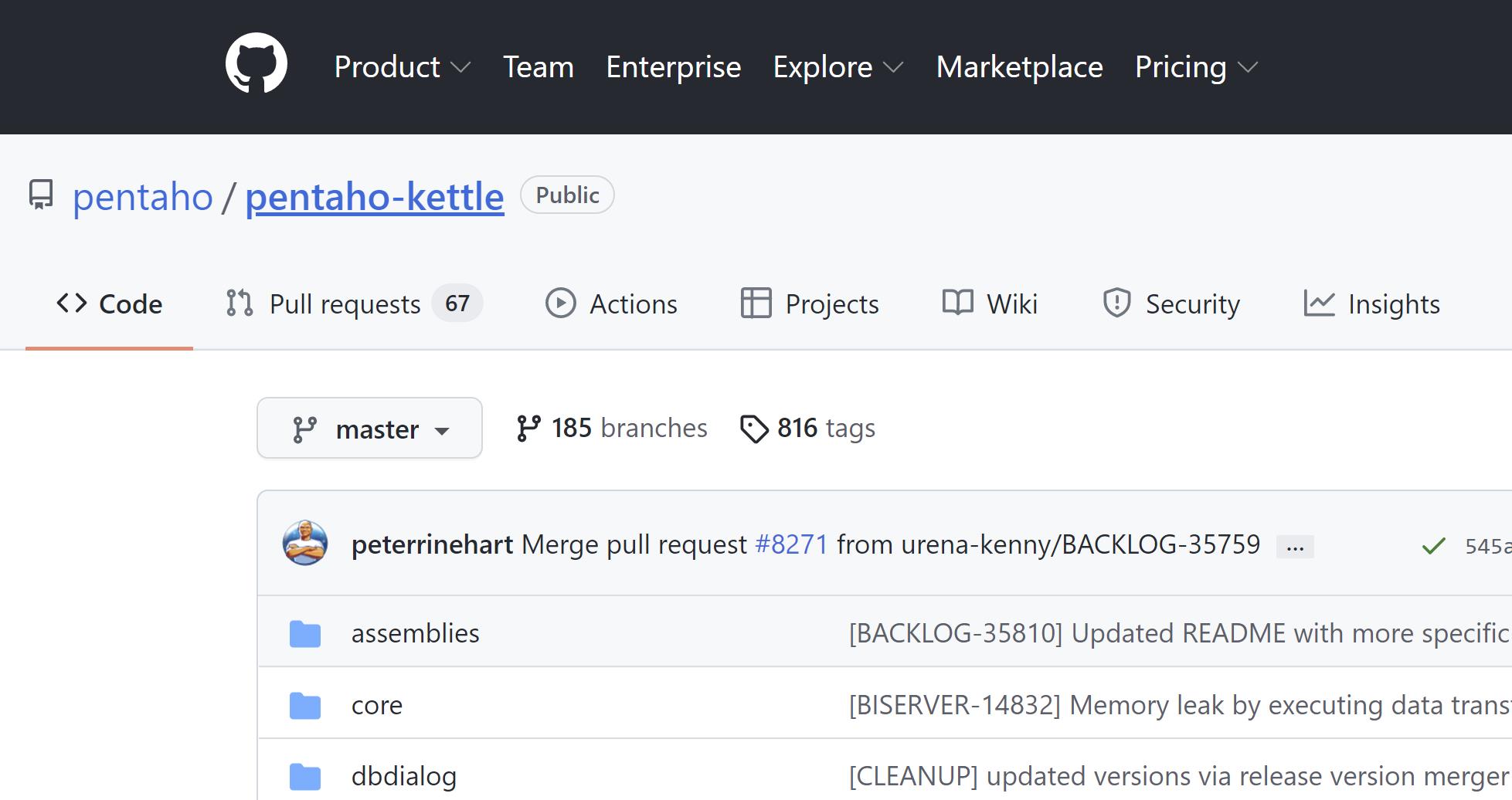The image size is (1512, 800).
Task: Open the pentaho owner link
Action: [143, 196]
